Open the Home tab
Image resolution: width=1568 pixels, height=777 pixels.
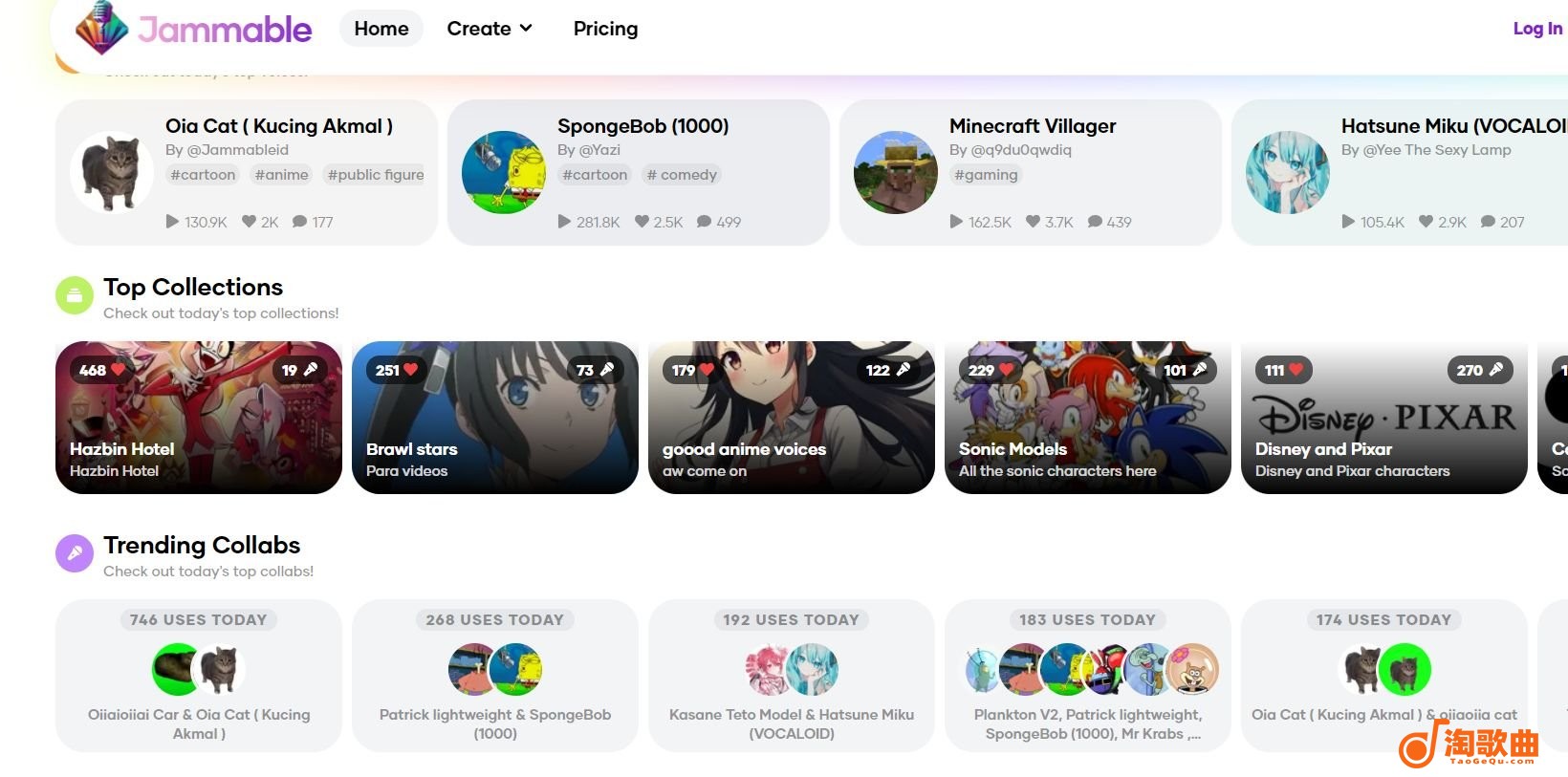381,29
